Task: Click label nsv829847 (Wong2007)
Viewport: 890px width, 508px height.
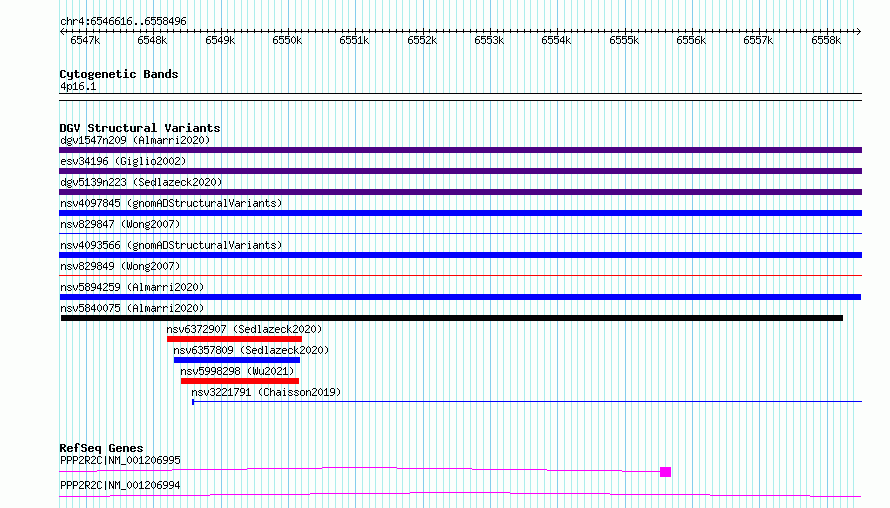Action: pyautogui.click(x=120, y=224)
